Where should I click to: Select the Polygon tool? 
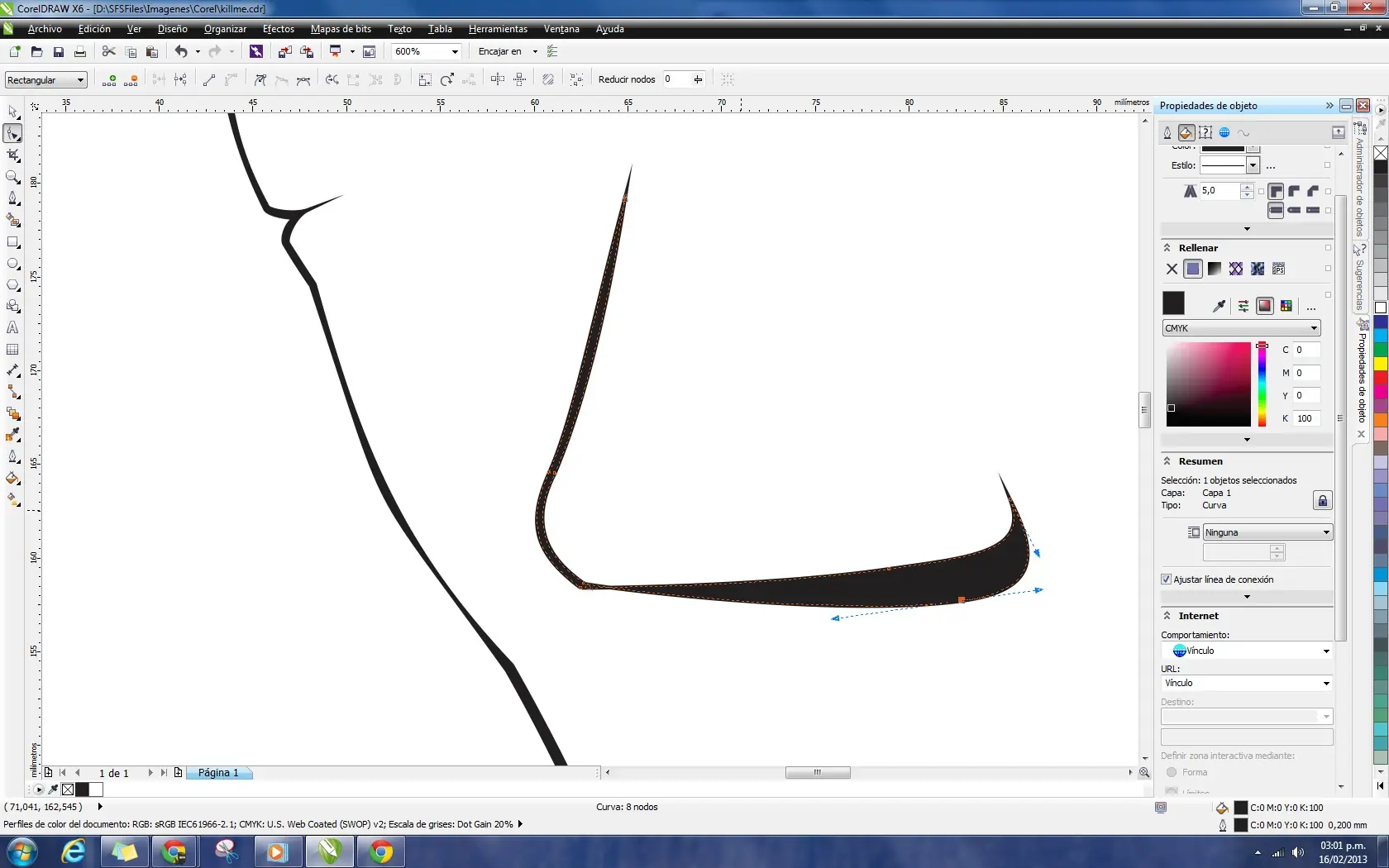point(12,285)
